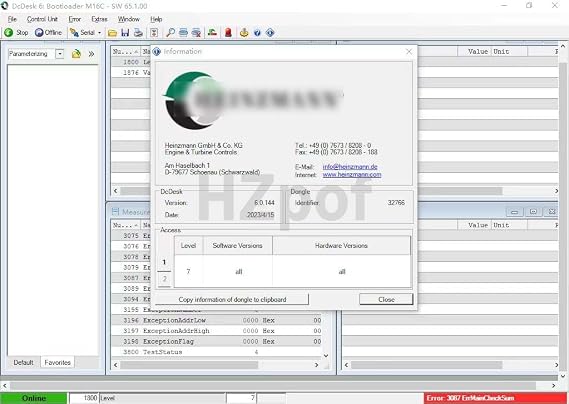This screenshot has width=569, height=404.
Task: Open the www.heinzmann.com link
Action: pos(352,175)
